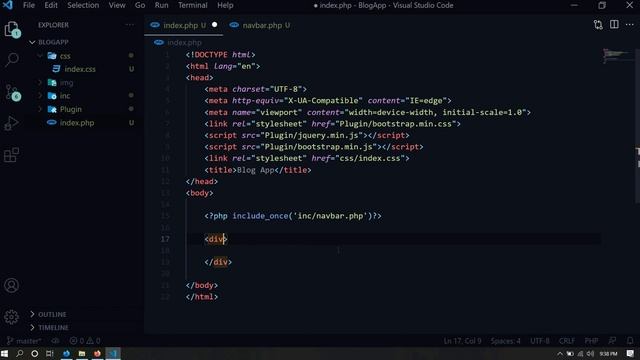Open the Run and Debug view

tap(11, 123)
